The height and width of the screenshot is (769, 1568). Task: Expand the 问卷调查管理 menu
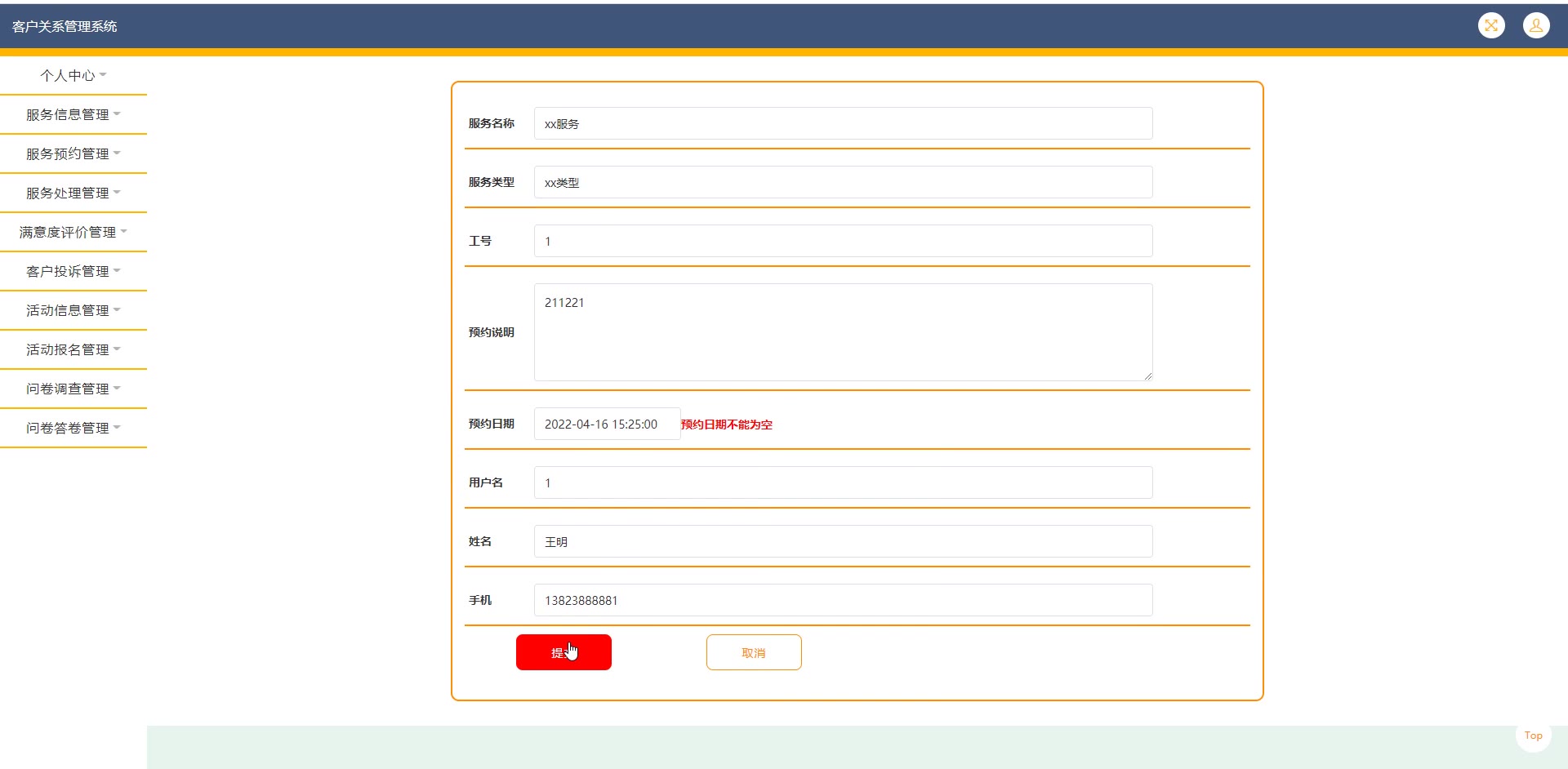pos(73,389)
